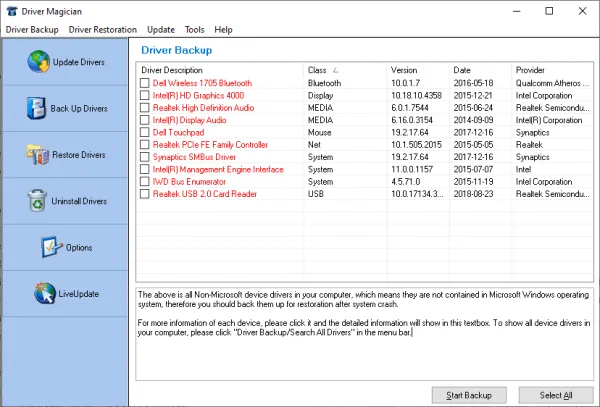The image size is (600, 407).
Task: Sort by Driver Description column header
Action: point(220,70)
